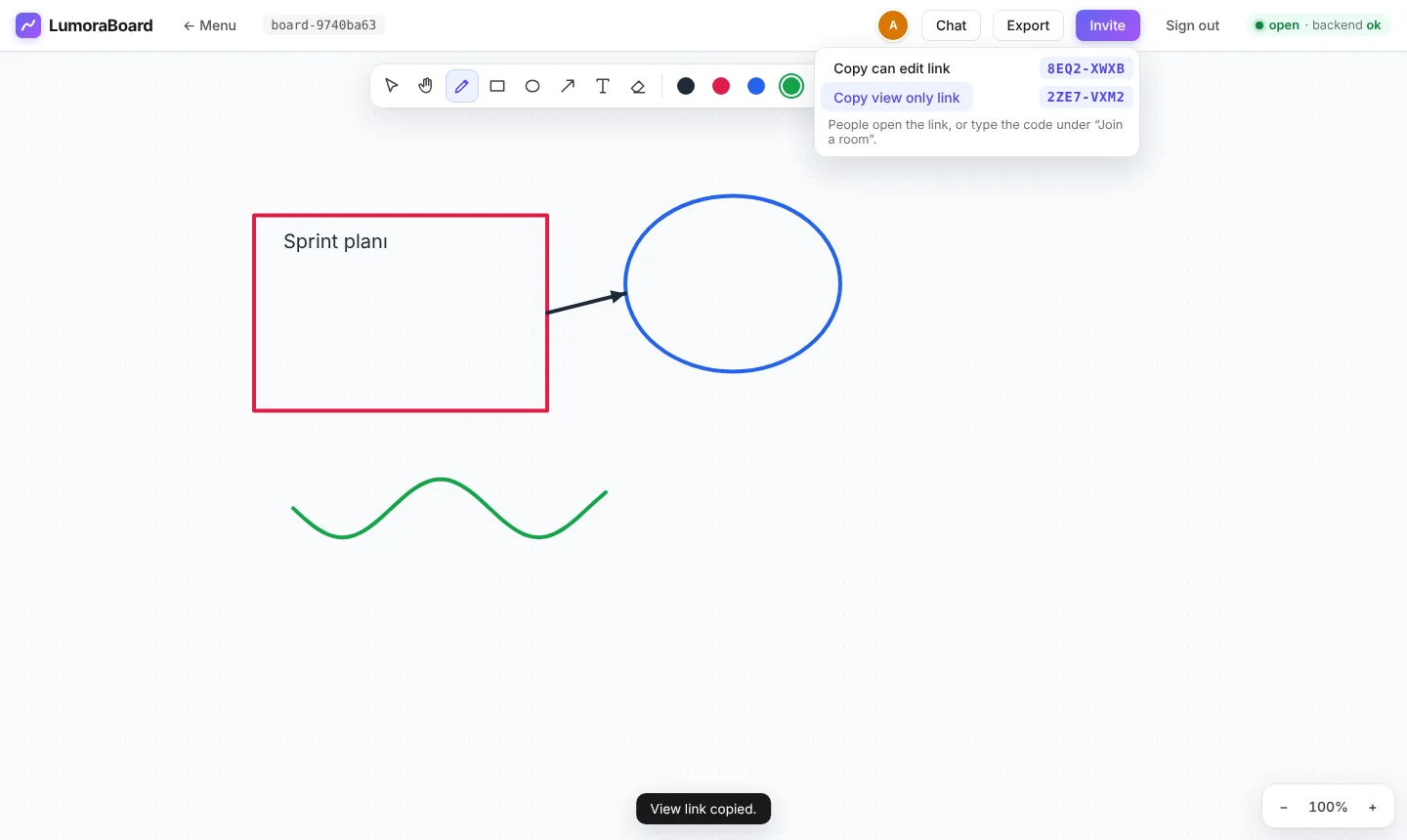Choose the hand pan tool

[426, 86]
